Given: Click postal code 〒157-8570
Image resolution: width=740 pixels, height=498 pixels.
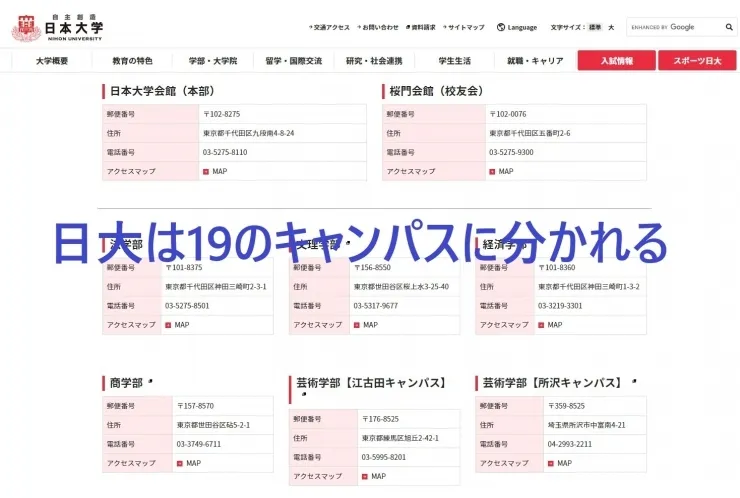Looking at the screenshot, I should 195,406.
